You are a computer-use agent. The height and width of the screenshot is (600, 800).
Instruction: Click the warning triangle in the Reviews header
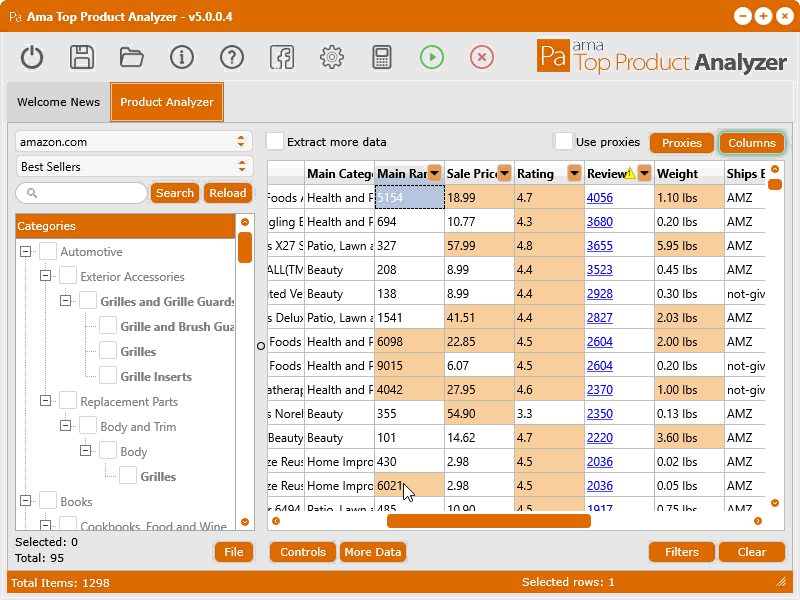tap(630, 173)
